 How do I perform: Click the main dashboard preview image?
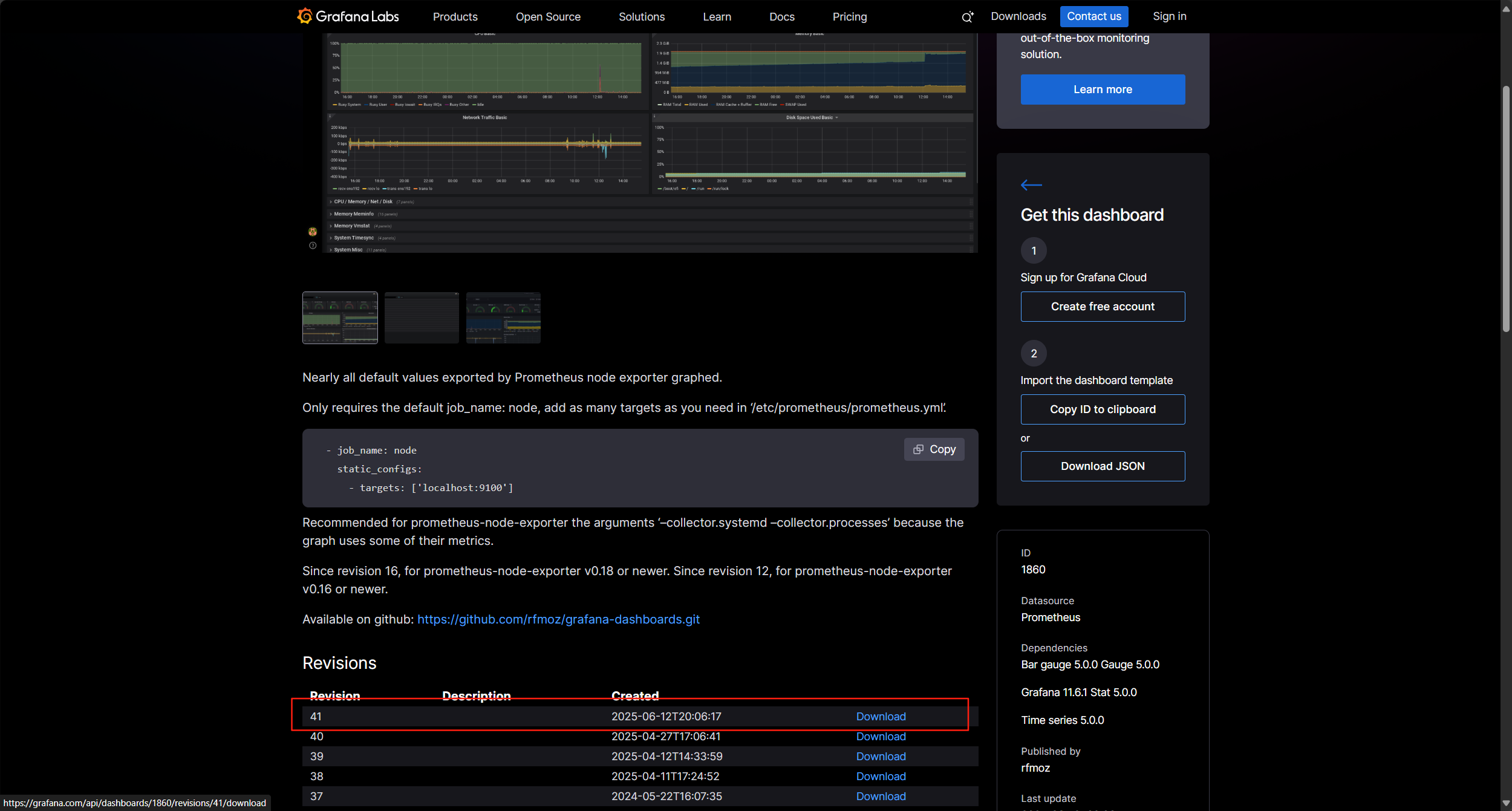point(640,143)
